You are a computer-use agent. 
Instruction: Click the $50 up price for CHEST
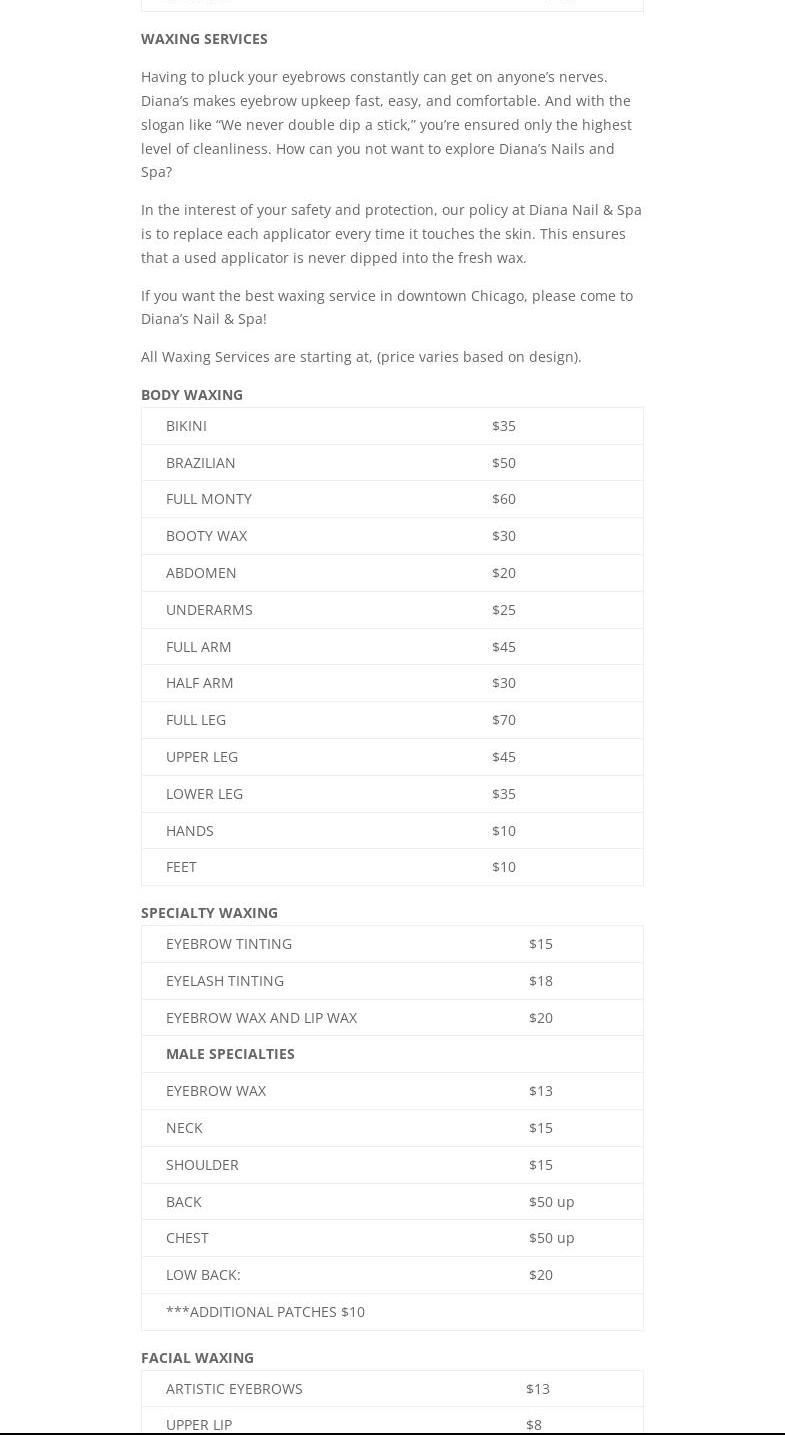(551, 1238)
